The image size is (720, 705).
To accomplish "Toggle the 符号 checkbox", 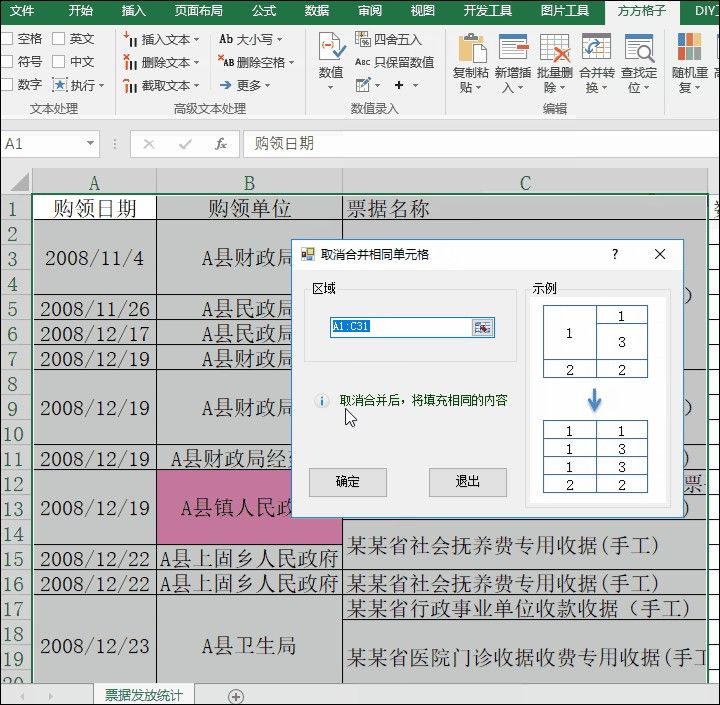I will (x=6, y=61).
